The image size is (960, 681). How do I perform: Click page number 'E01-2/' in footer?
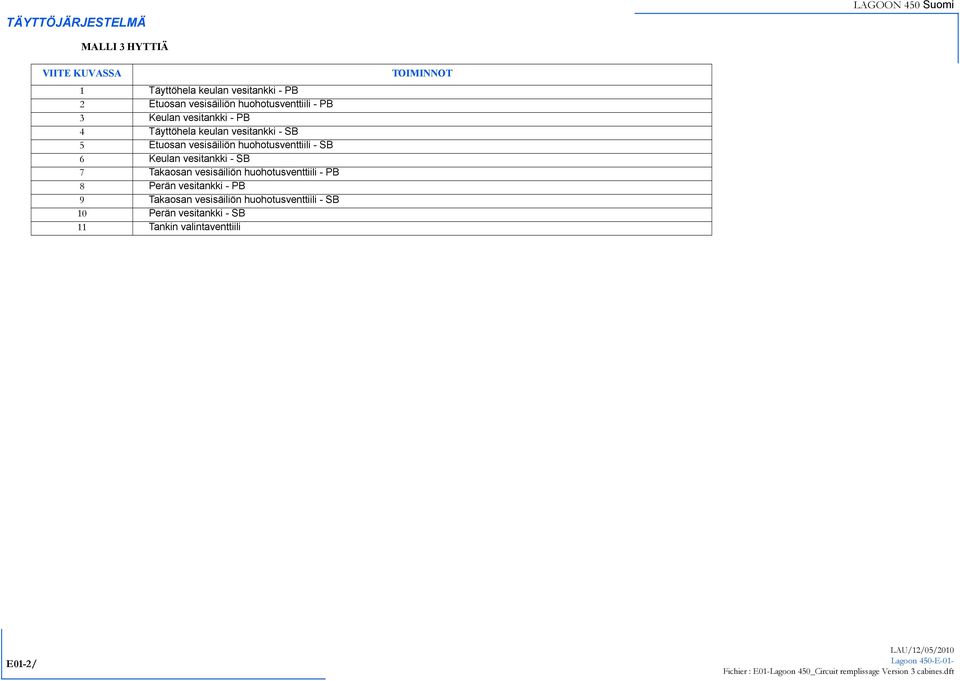click(x=21, y=664)
